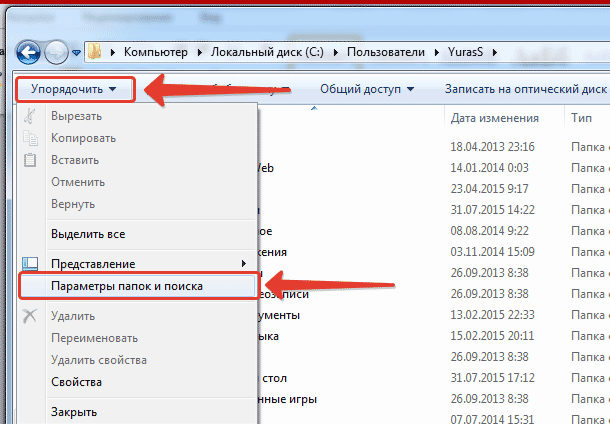Image resolution: width=610 pixels, height=424 pixels.
Task: Select date 07.07.2014 15:31
Action: click(493, 419)
